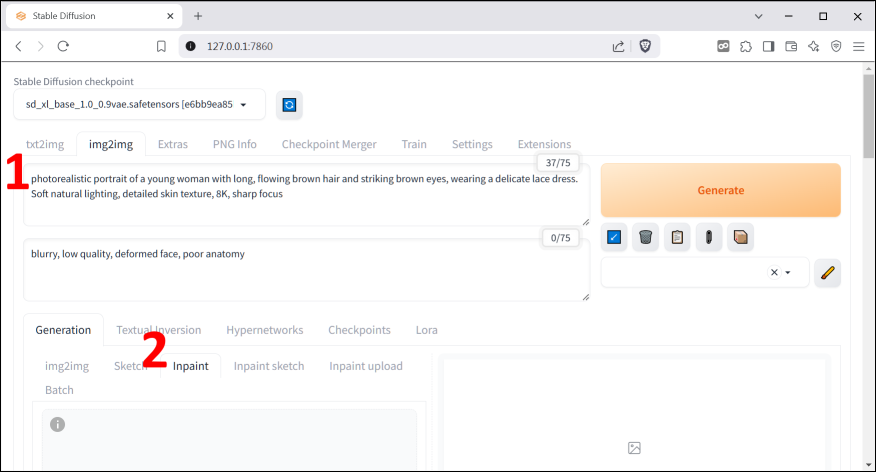Open the Stable Diffusion checkpoint dropdown
The height and width of the screenshot is (472, 876).
tap(140, 104)
